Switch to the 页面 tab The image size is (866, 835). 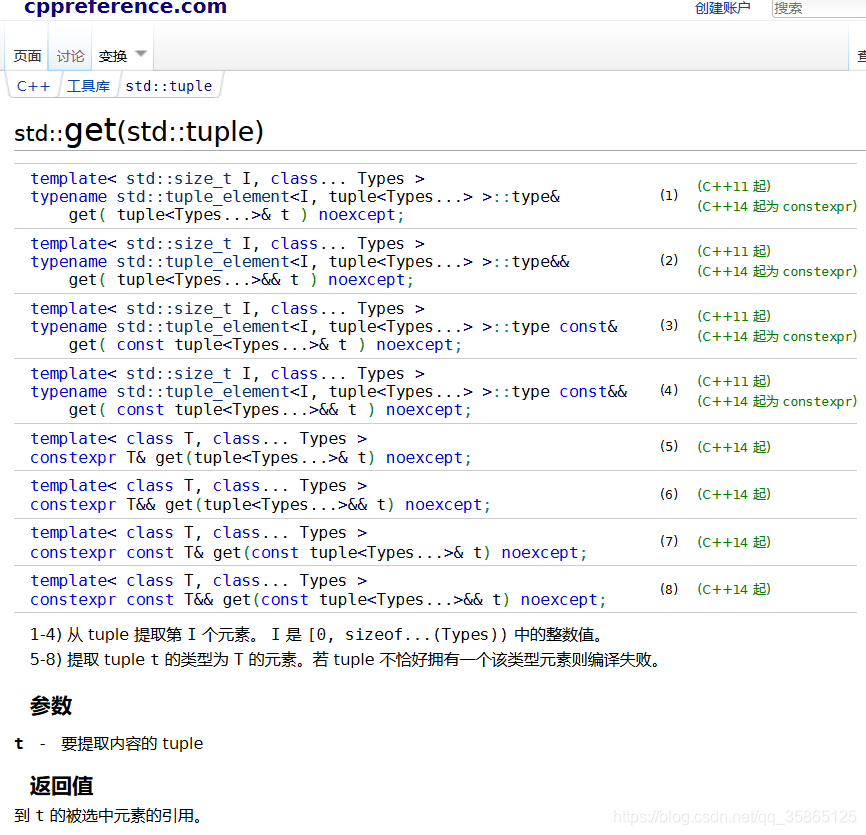pos(27,56)
